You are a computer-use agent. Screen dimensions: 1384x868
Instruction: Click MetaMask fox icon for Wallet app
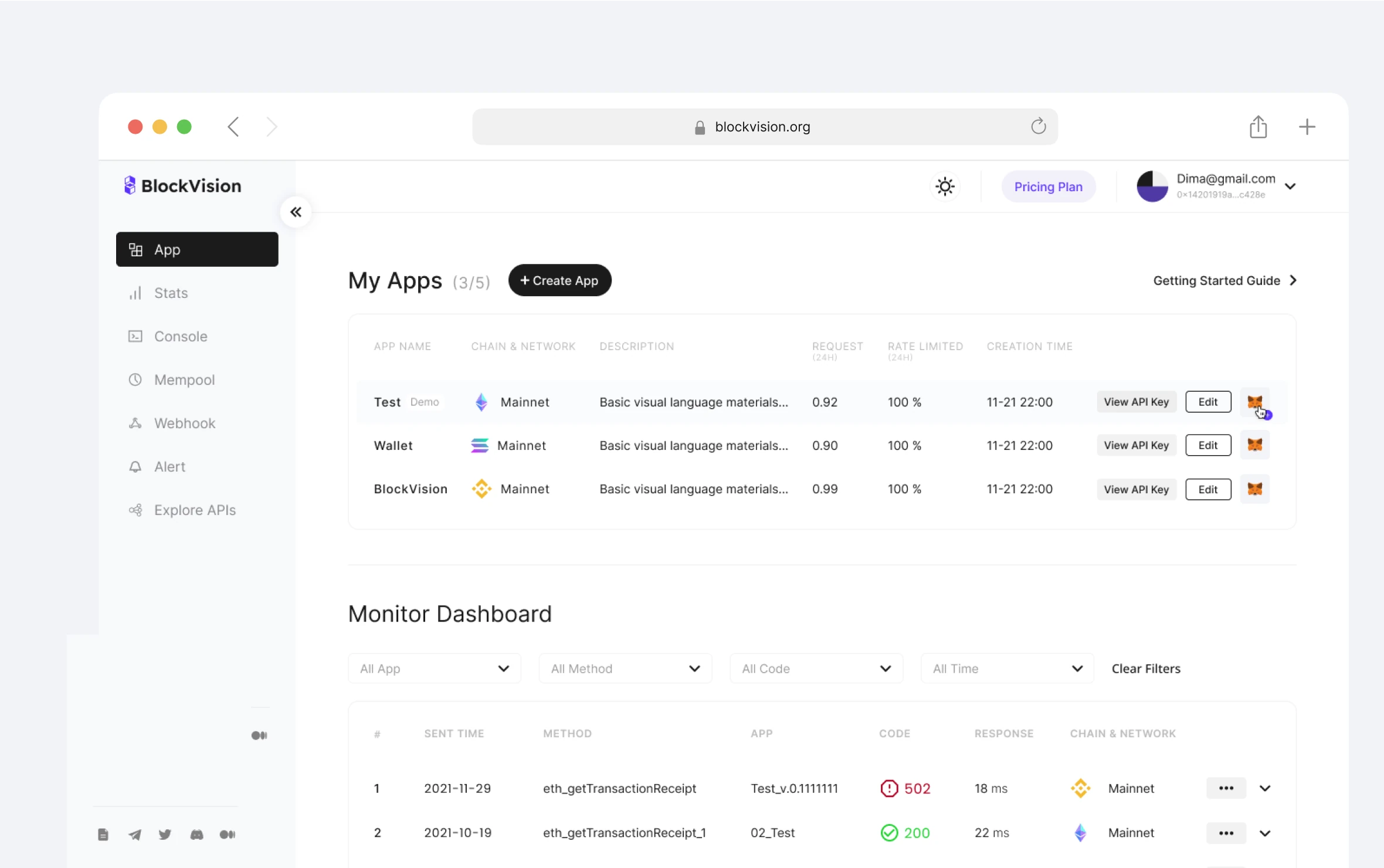[1254, 445]
